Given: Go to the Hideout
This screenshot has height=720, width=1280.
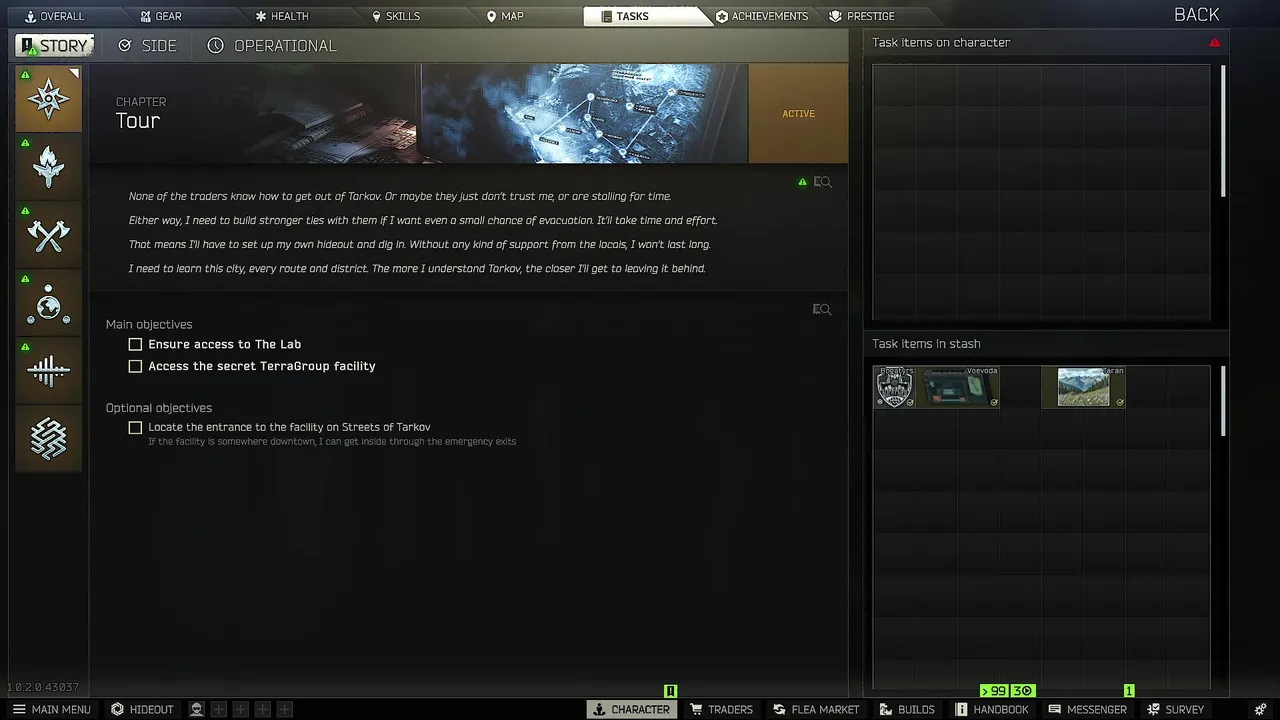Looking at the screenshot, I should pos(142,710).
